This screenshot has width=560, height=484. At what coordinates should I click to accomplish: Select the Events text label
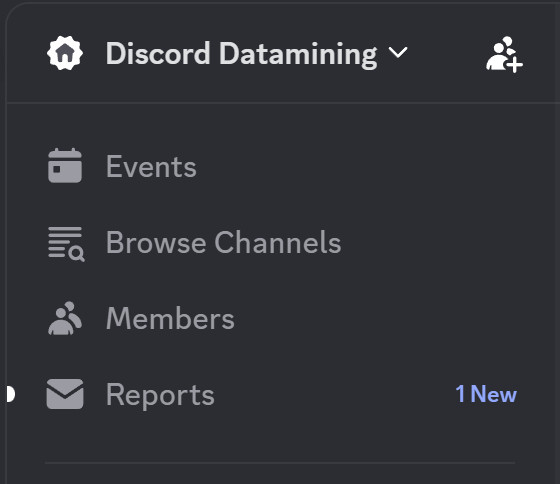coord(151,166)
